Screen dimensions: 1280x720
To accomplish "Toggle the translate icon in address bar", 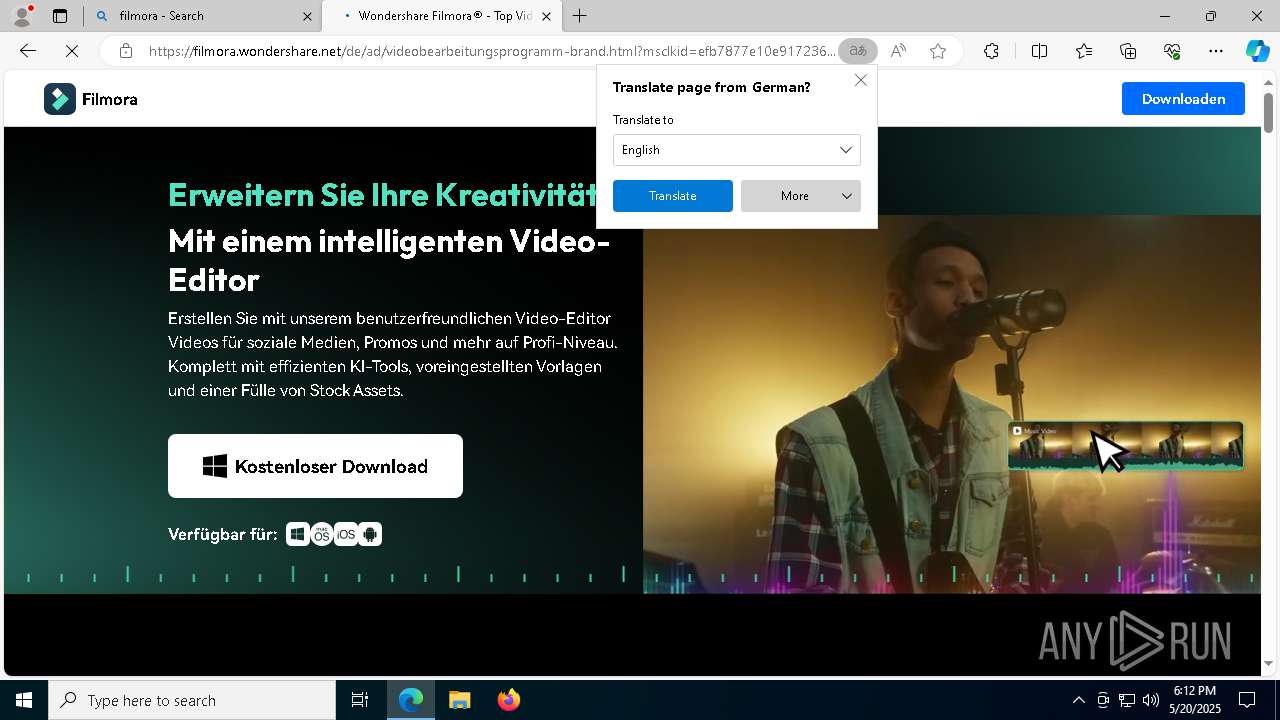I will (x=857, y=51).
